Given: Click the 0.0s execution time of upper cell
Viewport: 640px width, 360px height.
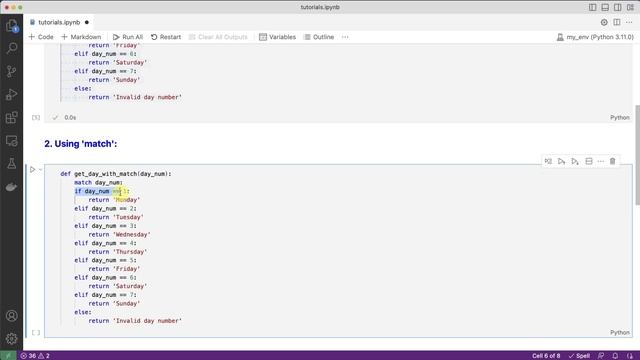Looking at the screenshot, I should pos(70,118).
